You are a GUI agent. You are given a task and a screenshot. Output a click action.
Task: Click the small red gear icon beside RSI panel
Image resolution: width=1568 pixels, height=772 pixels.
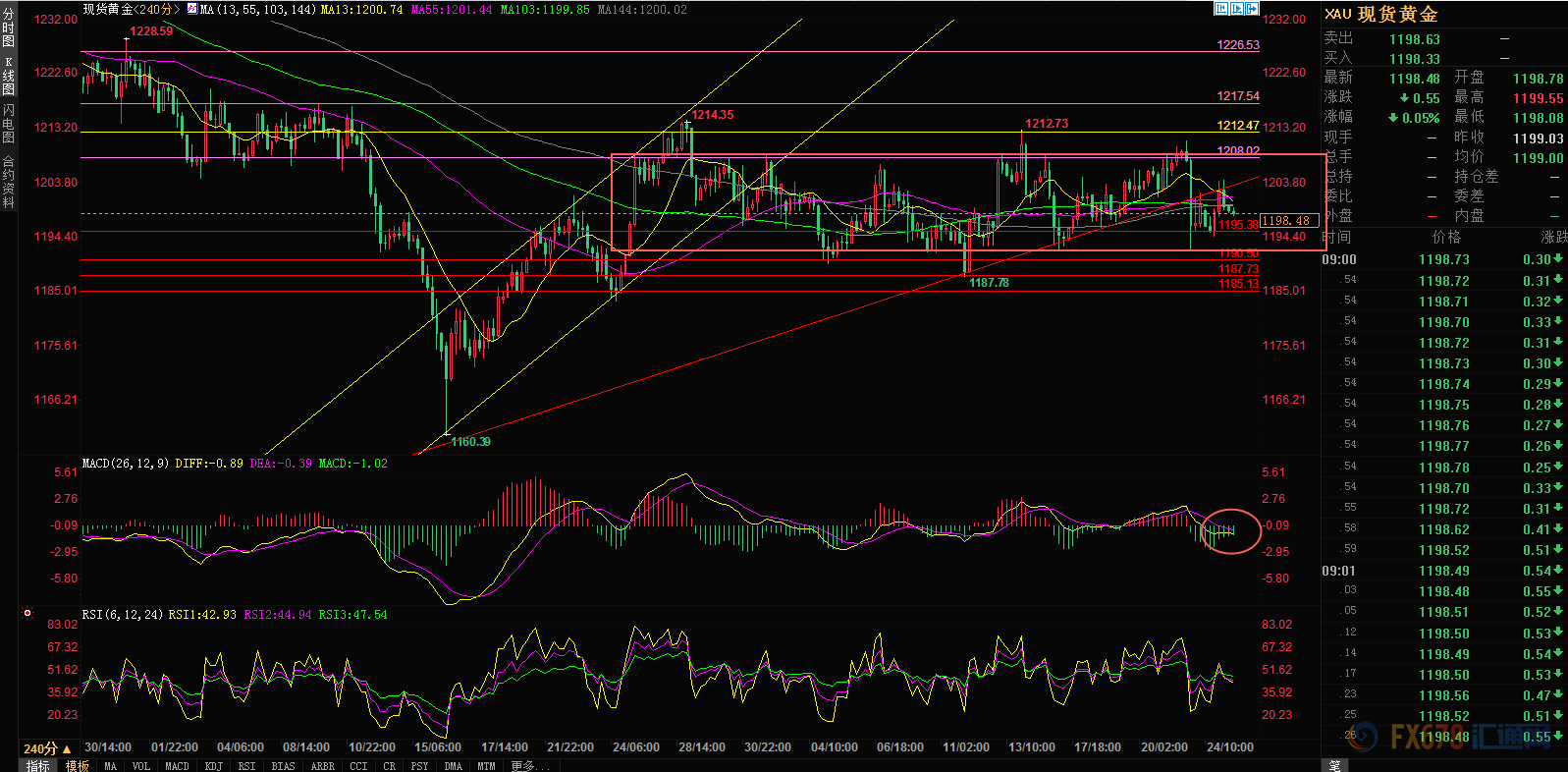click(x=27, y=614)
